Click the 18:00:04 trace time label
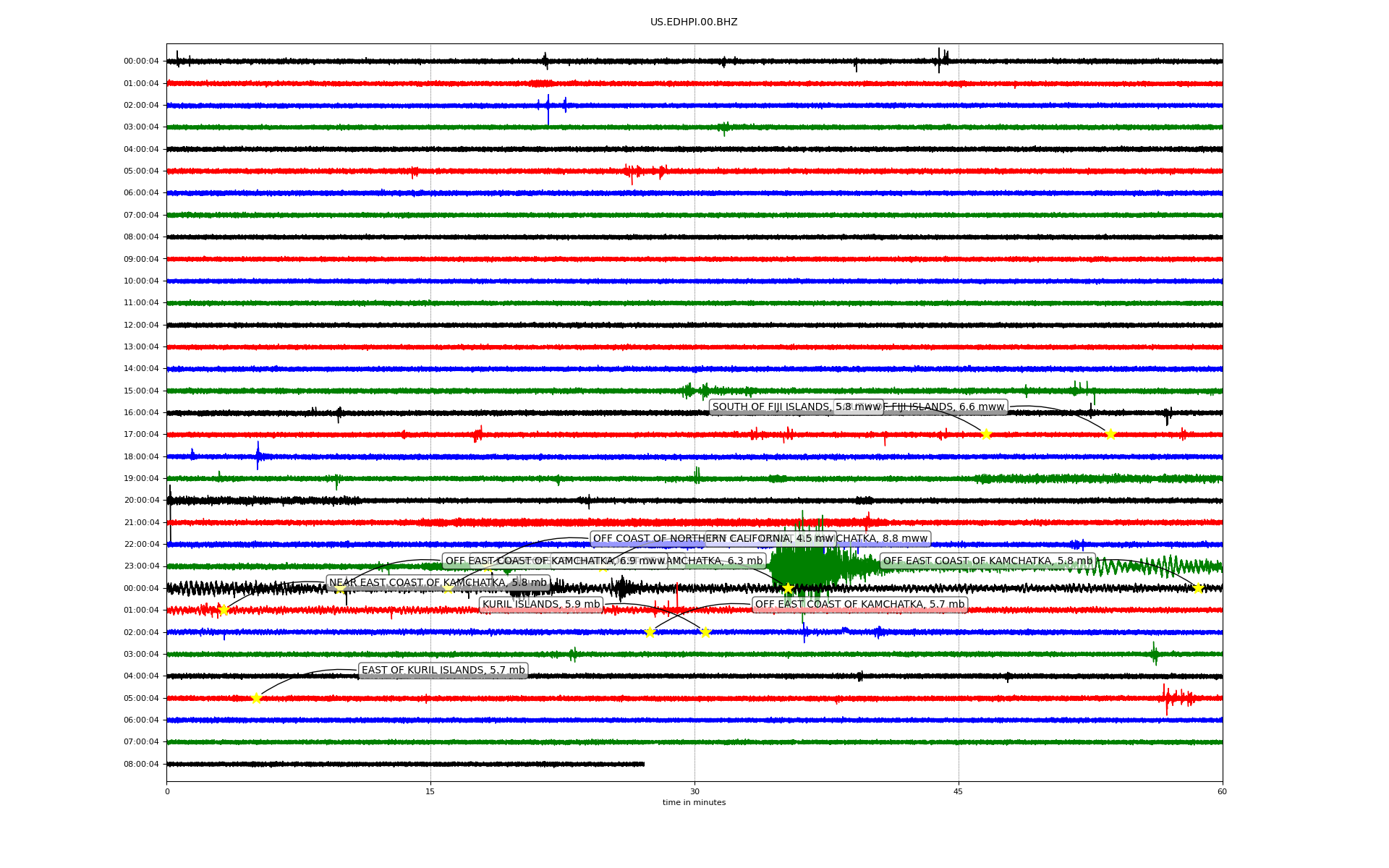The image size is (1389, 868). click(x=141, y=456)
